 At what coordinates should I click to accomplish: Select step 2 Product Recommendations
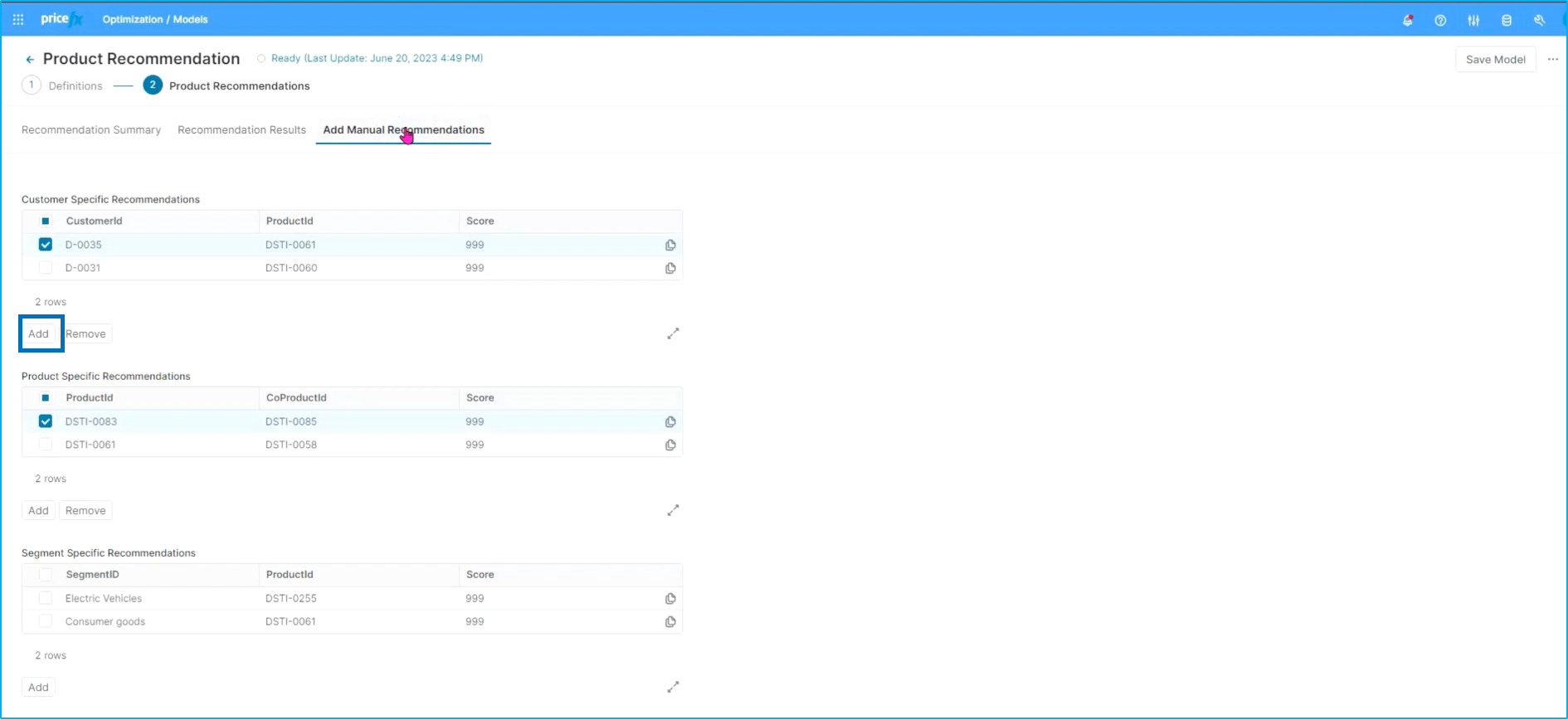coord(226,85)
